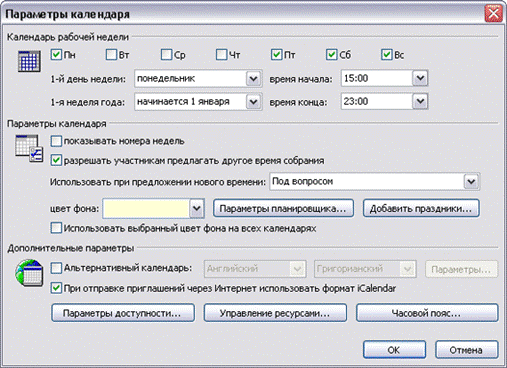507x368 pixels.
Task: Confirm settings with the OK button
Action: (394, 350)
